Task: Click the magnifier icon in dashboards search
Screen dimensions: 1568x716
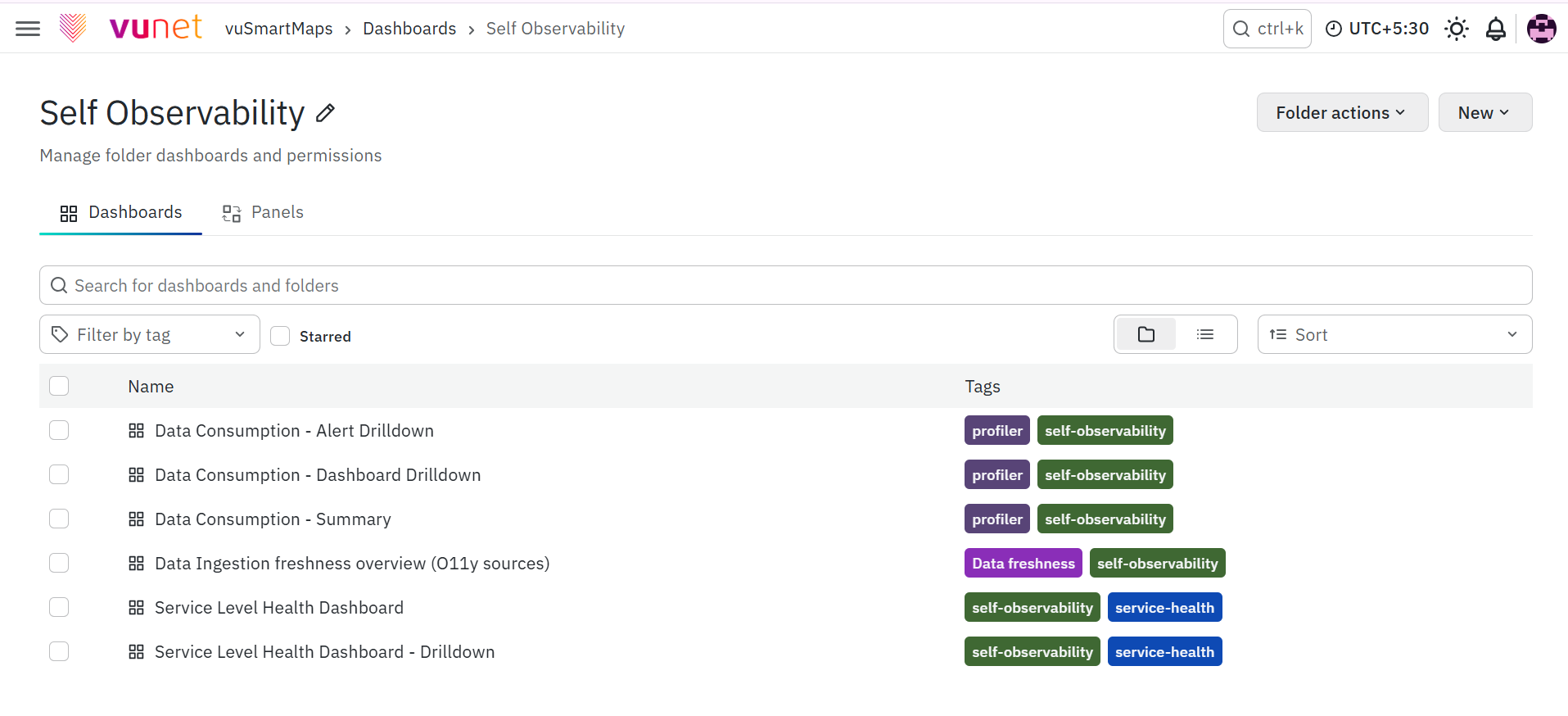Action: click(x=59, y=285)
